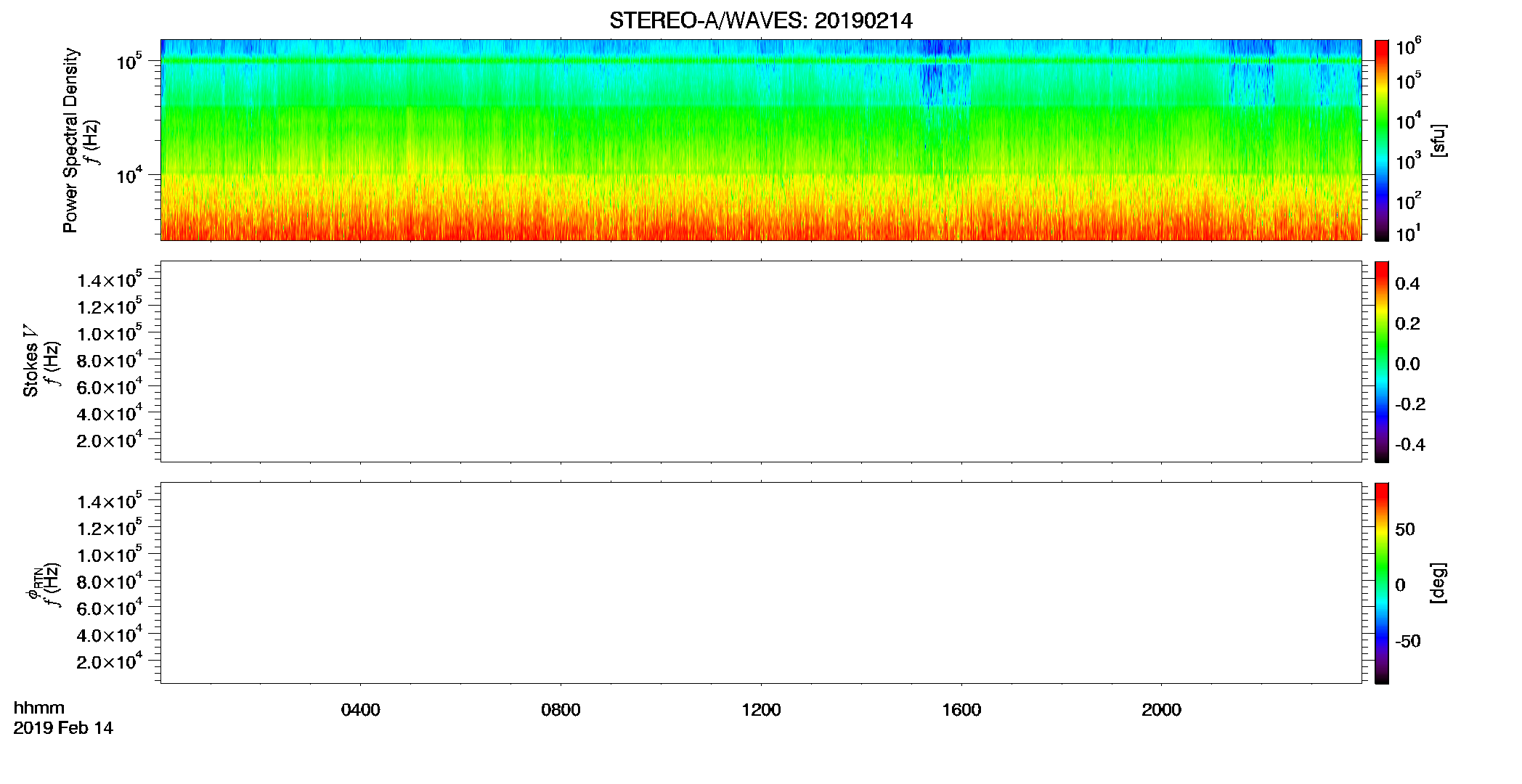
Task: Click the Stokes V axis label
Action: click(x=31, y=362)
